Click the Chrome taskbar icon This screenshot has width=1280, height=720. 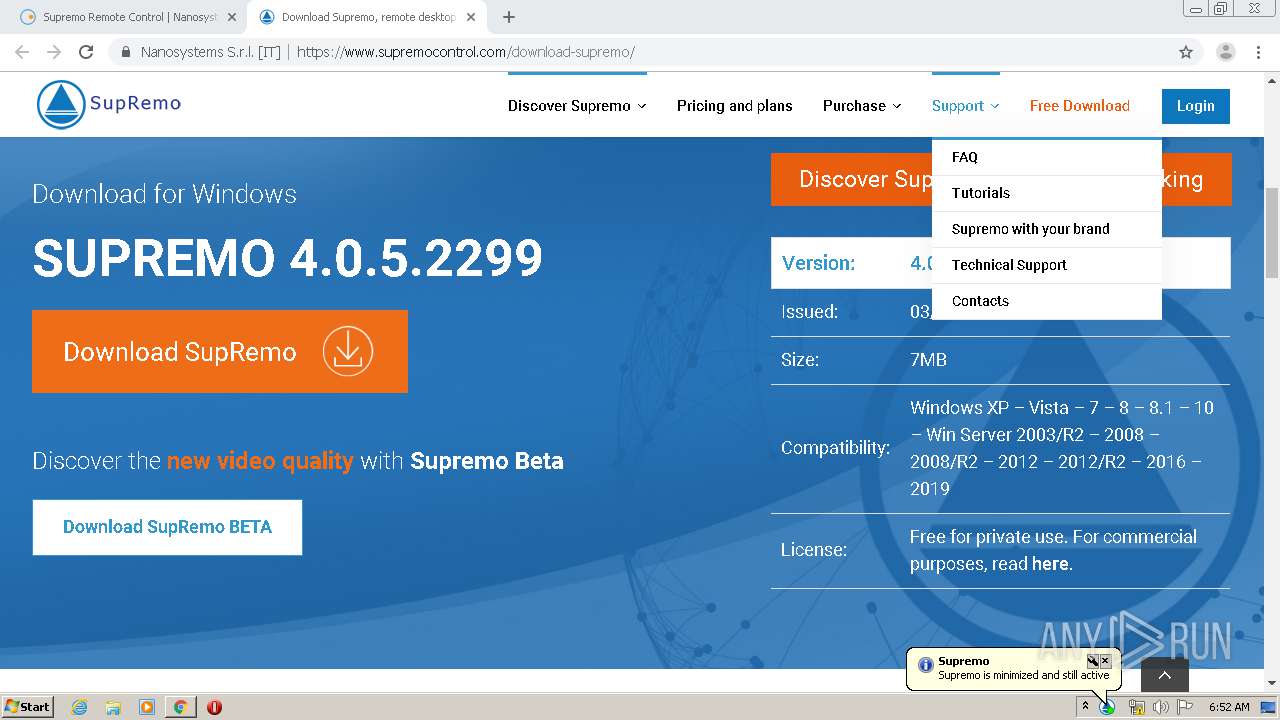pyautogui.click(x=180, y=707)
